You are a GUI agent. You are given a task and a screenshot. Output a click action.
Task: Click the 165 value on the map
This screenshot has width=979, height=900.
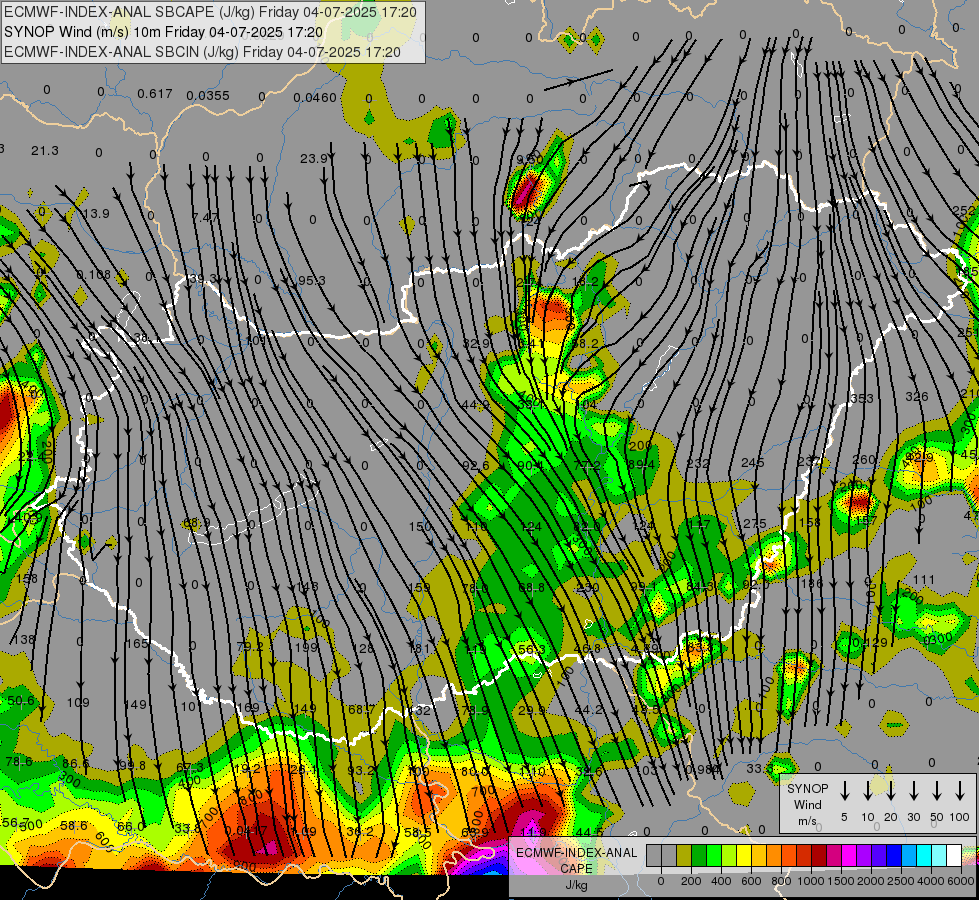(137, 643)
